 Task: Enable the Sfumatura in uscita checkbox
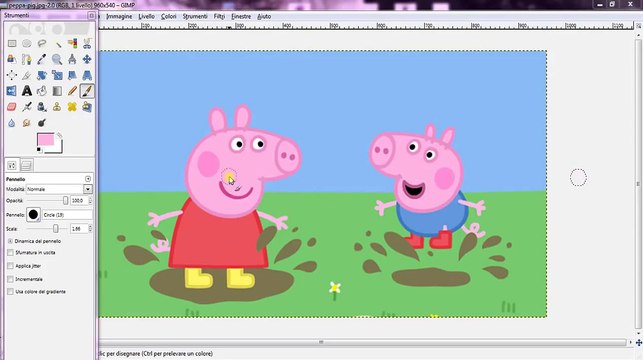tap(10, 253)
